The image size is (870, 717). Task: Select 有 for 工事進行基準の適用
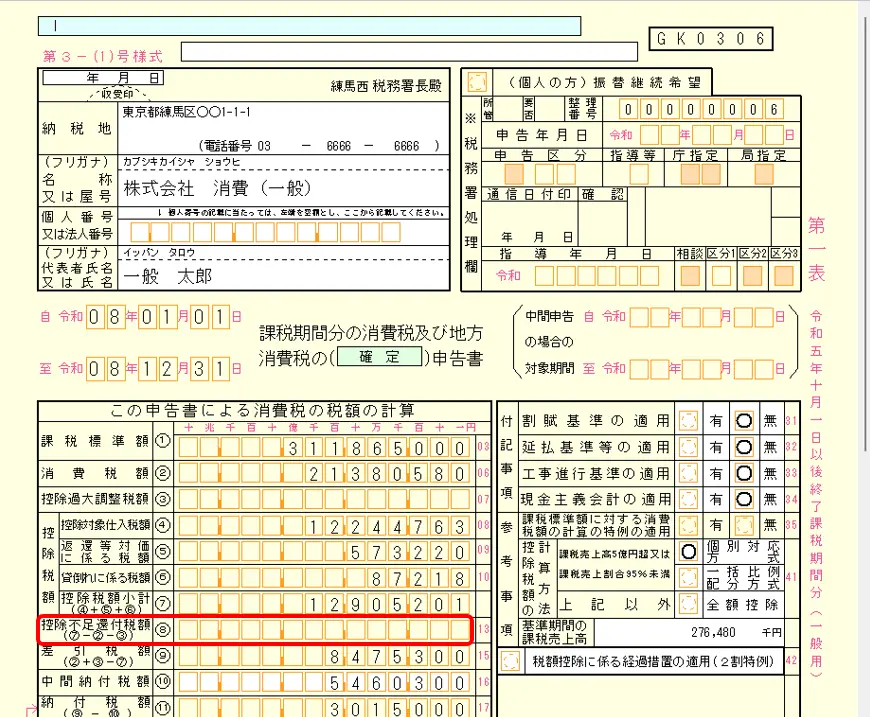(x=688, y=473)
